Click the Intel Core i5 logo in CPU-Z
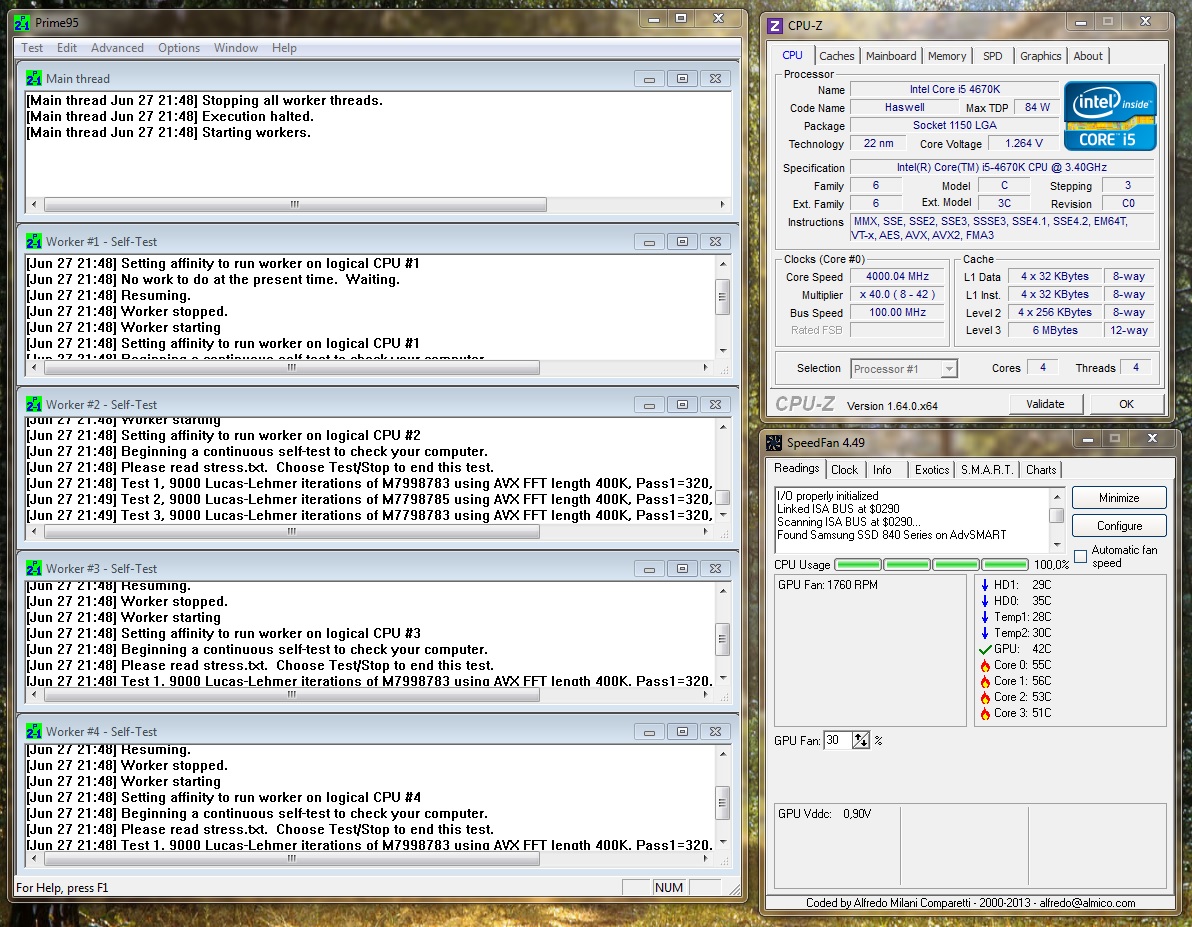 (1110, 116)
